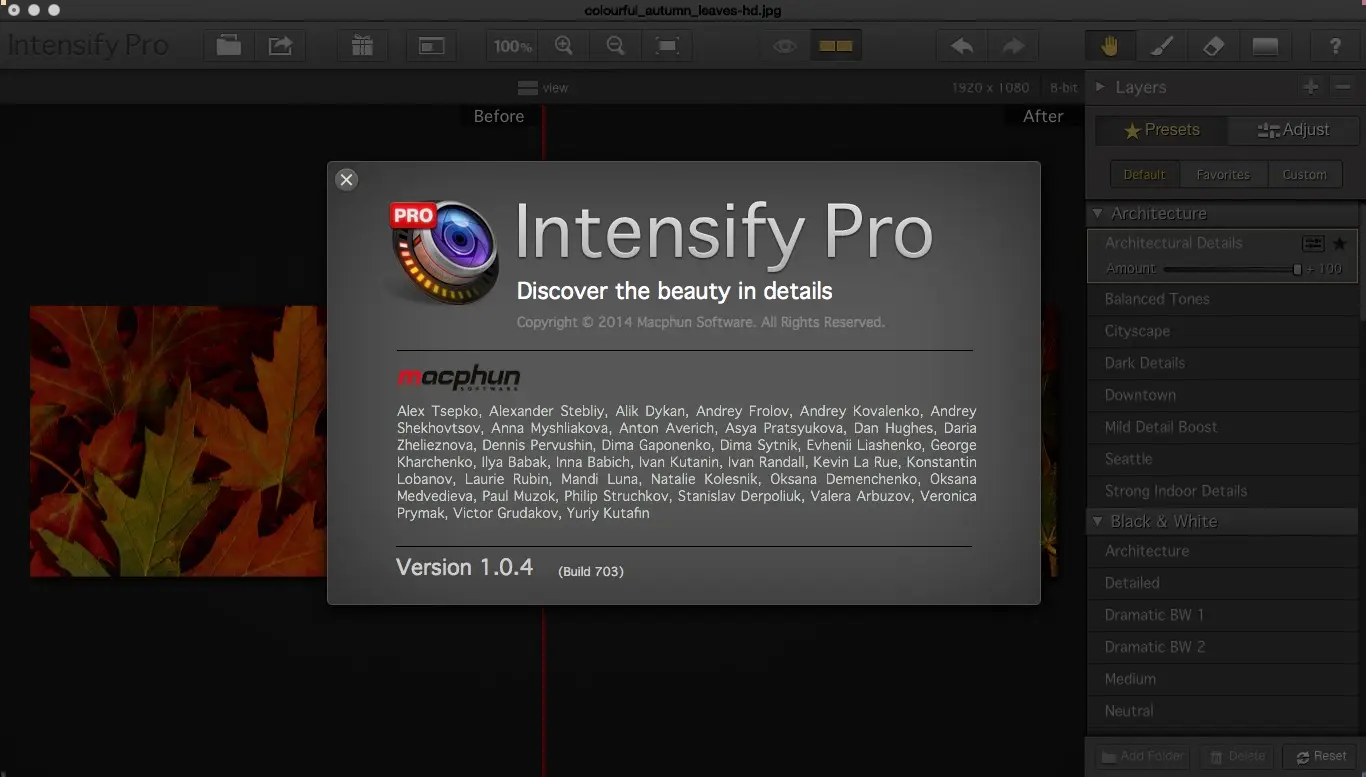Apply the Cityscape preset
Screen dimensions: 1366x777
click(x=1222, y=331)
